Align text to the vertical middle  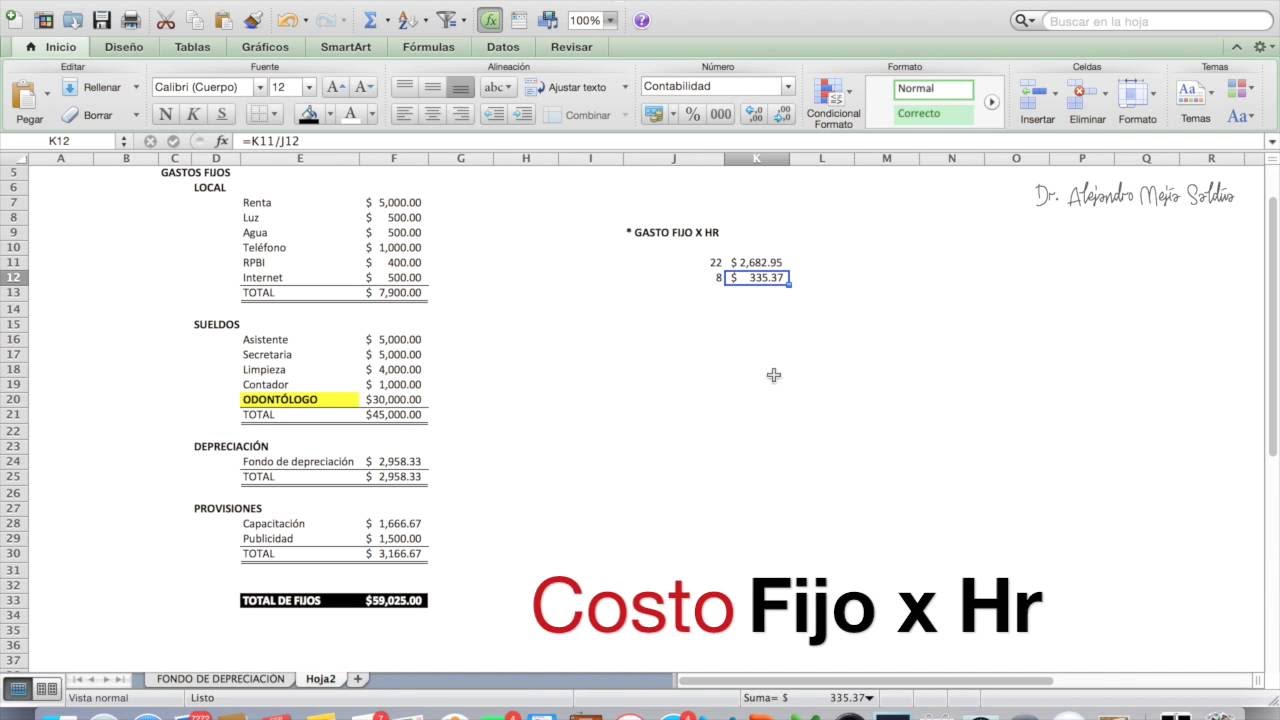click(432, 87)
